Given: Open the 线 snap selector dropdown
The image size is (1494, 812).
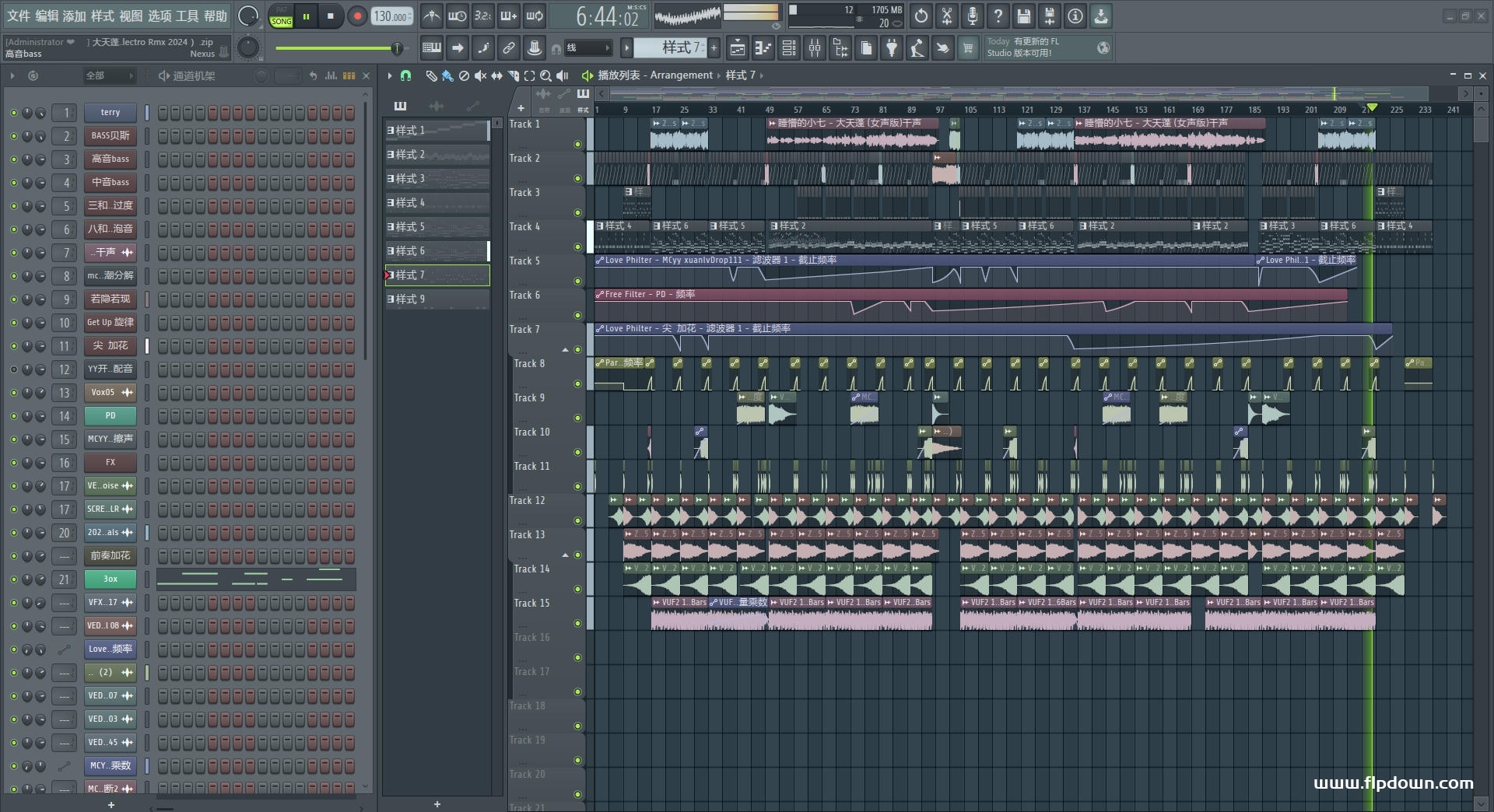Looking at the screenshot, I should coord(587,48).
